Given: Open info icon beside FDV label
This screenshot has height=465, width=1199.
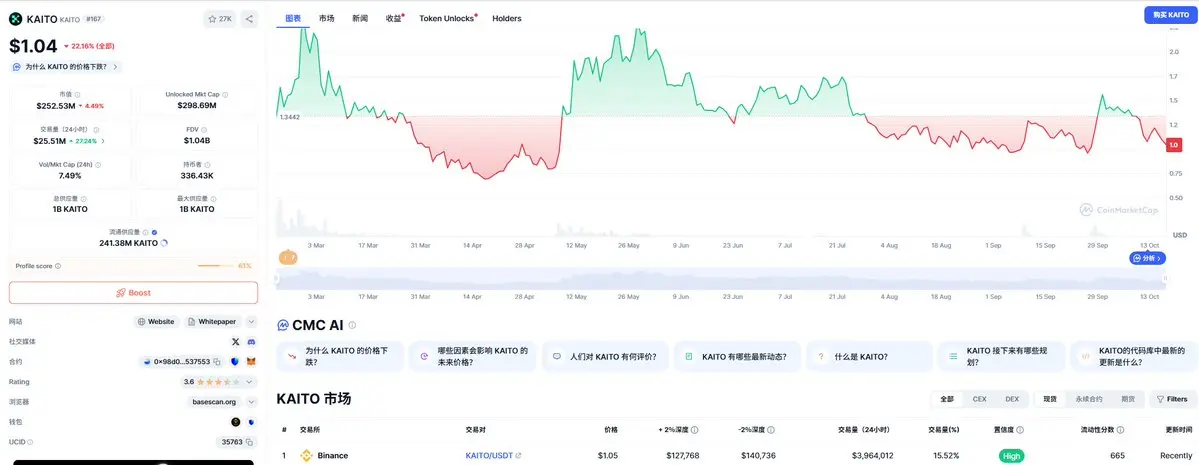Looking at the screenshot, I should click(x=204, y=130).
